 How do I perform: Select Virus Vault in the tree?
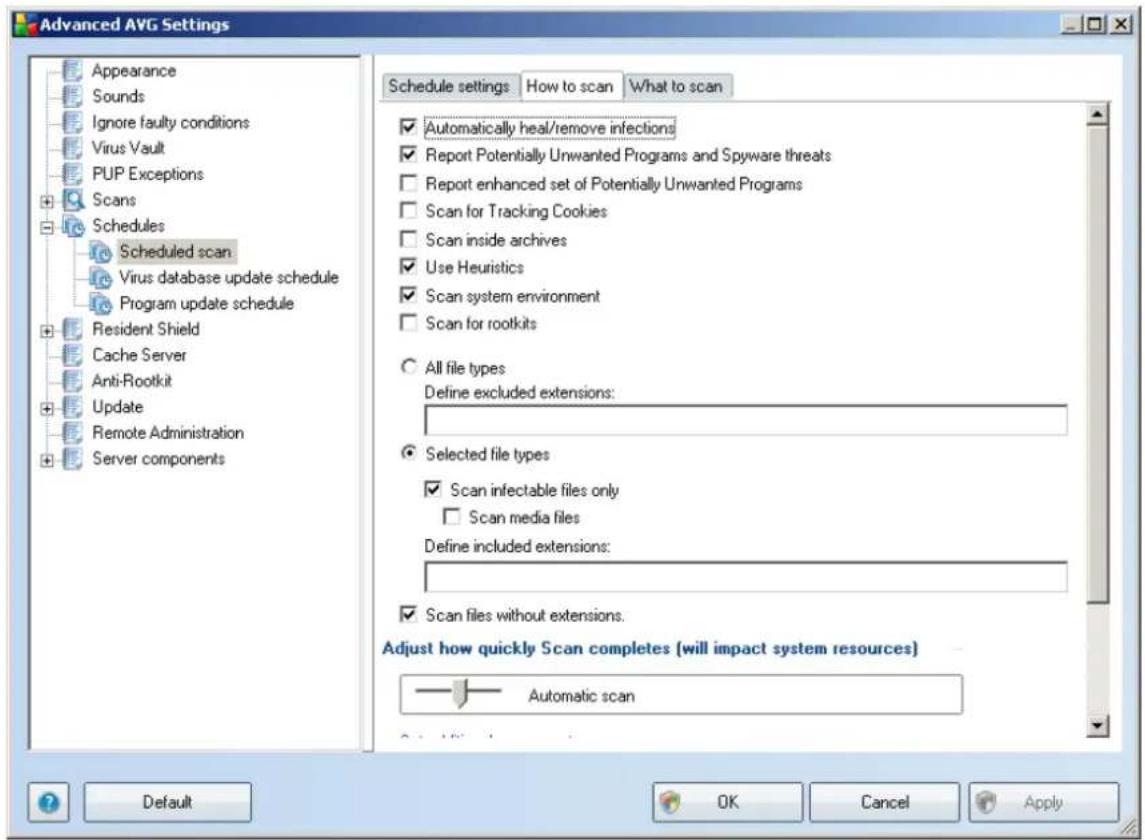tap(128, 148)
